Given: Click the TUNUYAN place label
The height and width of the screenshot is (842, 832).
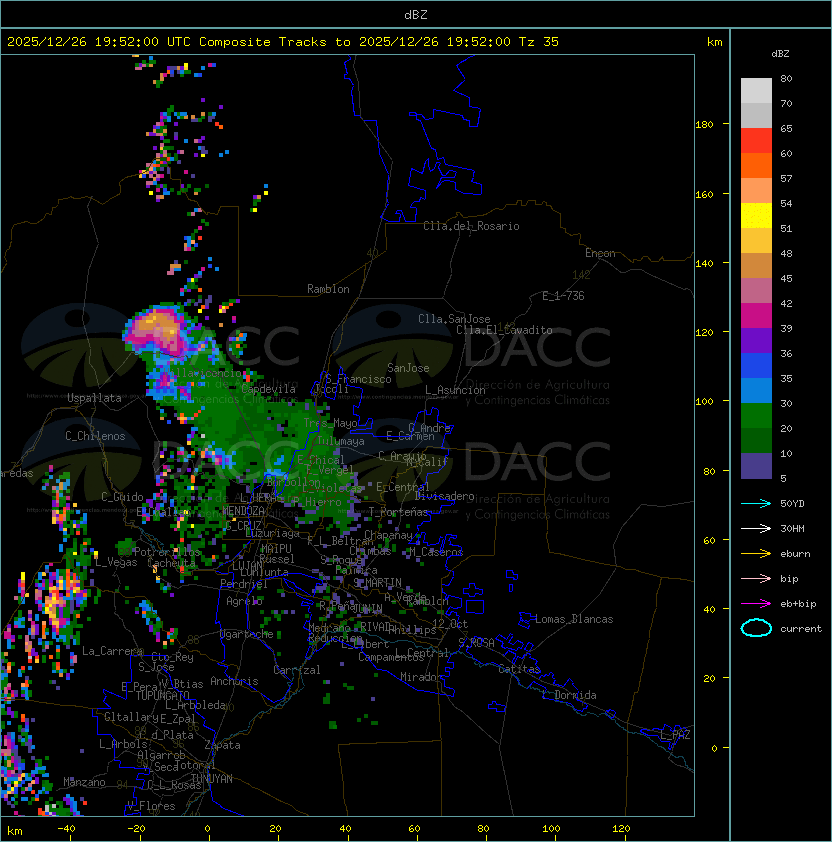Looking at the screenshot, I should [212, 779].
